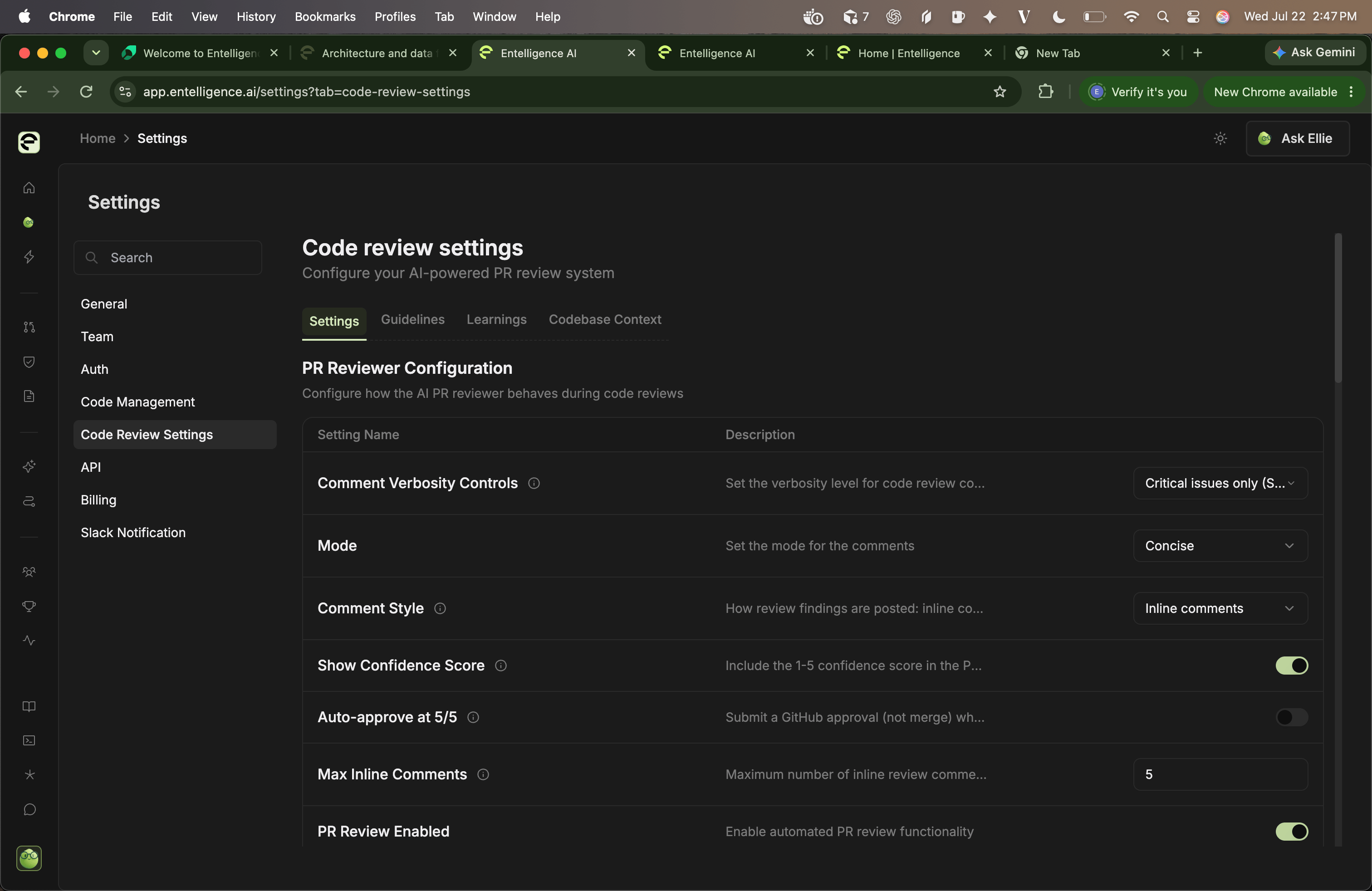
Task: Click the shield check sidebar icon
Action: 29,362
